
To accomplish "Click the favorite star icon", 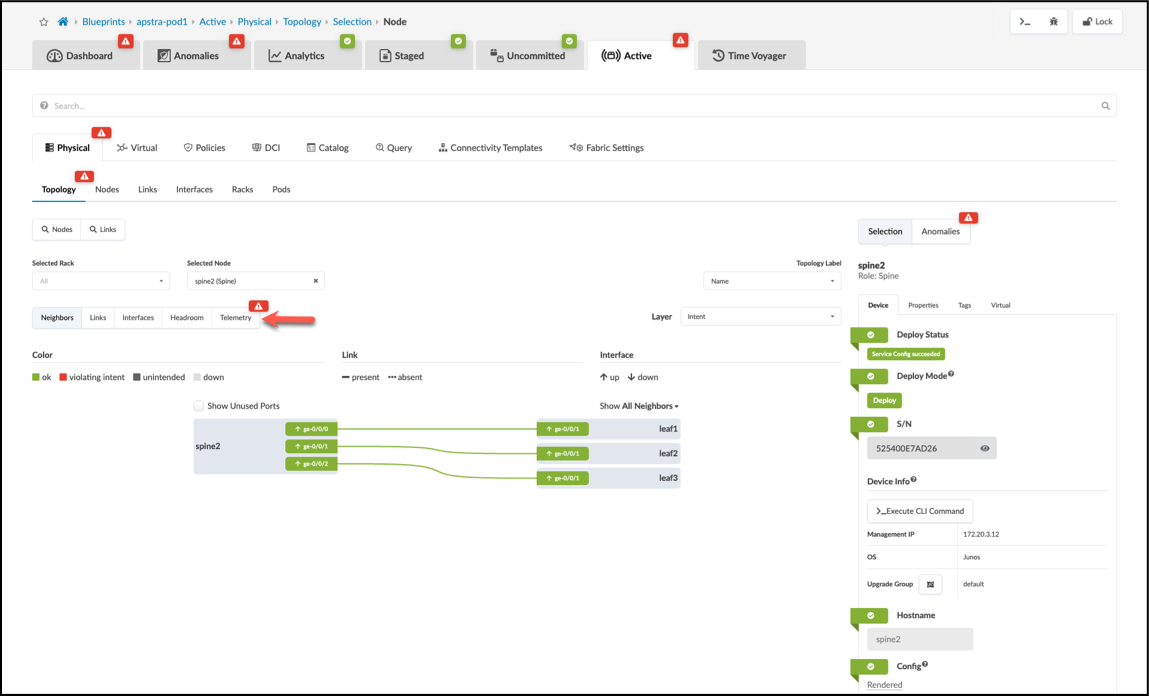I will pos(44,22).
